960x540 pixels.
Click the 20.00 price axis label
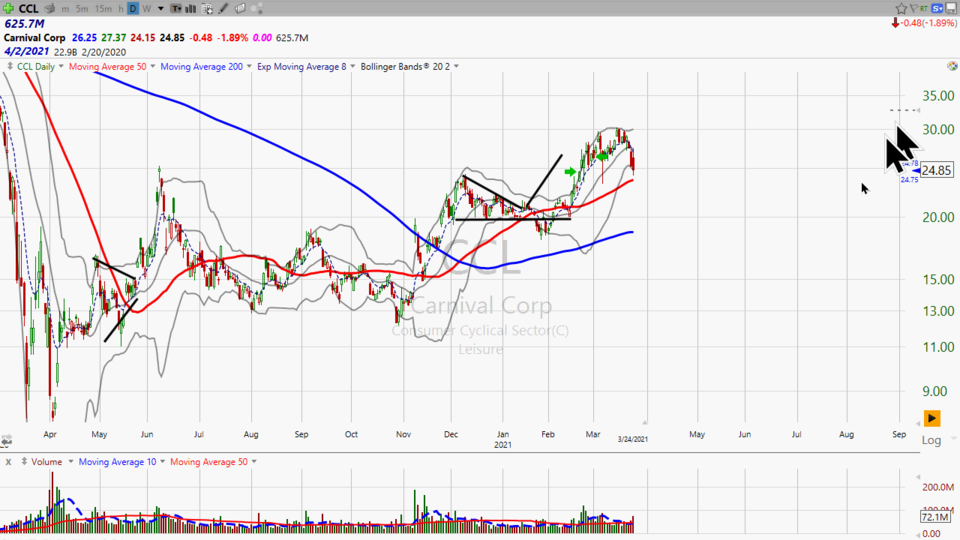[938, 217]
